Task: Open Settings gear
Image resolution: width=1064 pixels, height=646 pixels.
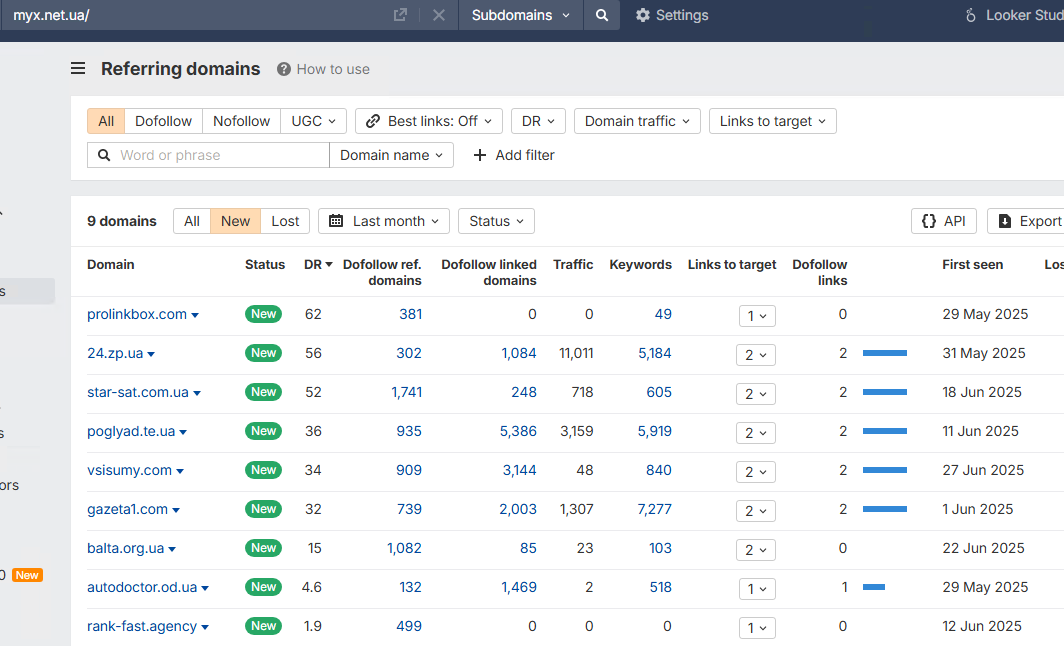Action: pos(672,15)
